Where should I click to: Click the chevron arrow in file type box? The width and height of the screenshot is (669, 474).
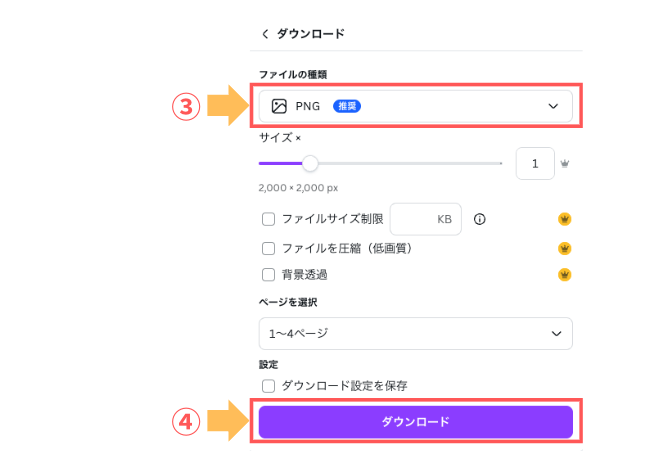coord(553,106)
